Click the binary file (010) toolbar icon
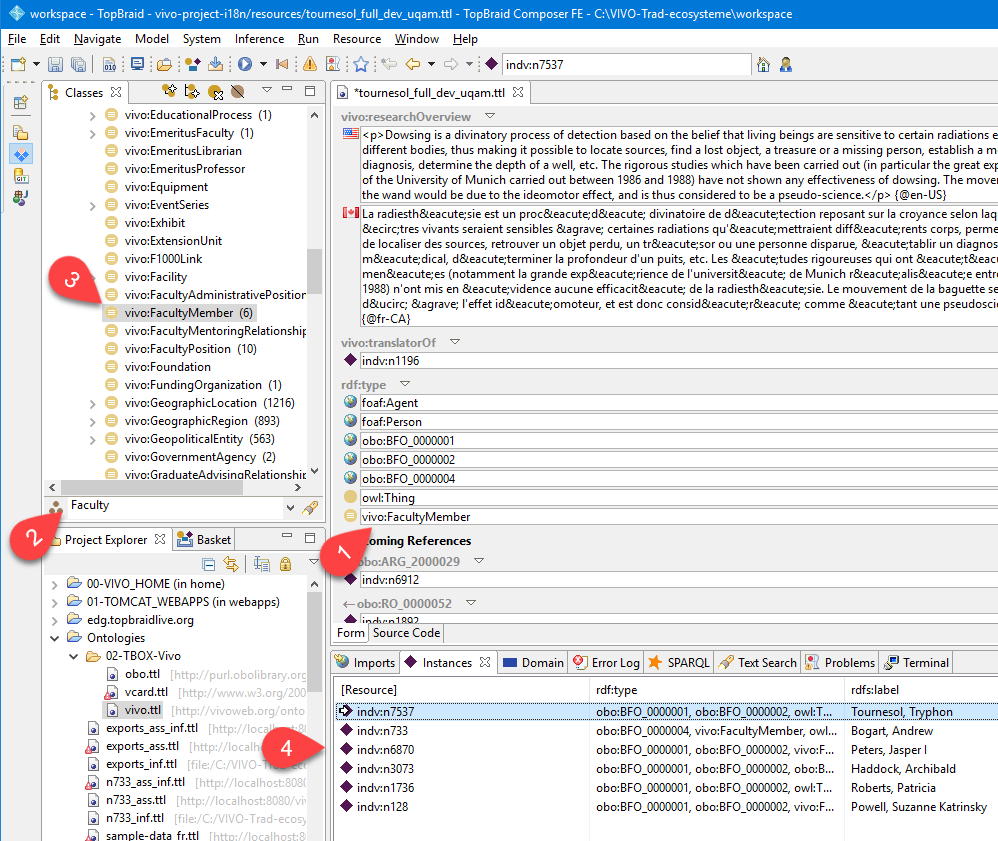Screen dimensions: 998x841 (109, 64)
